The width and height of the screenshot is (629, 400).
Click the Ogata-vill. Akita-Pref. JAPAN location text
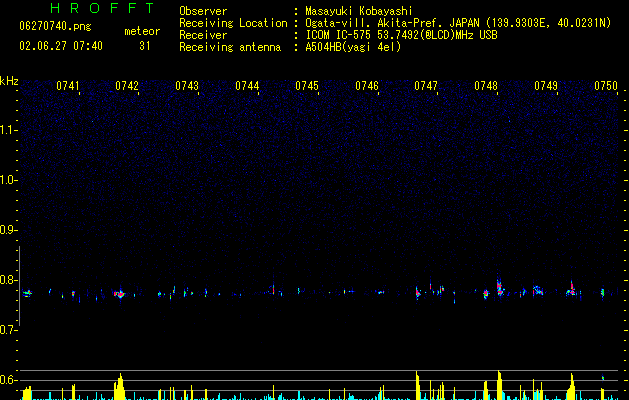(x=458, y=23)
